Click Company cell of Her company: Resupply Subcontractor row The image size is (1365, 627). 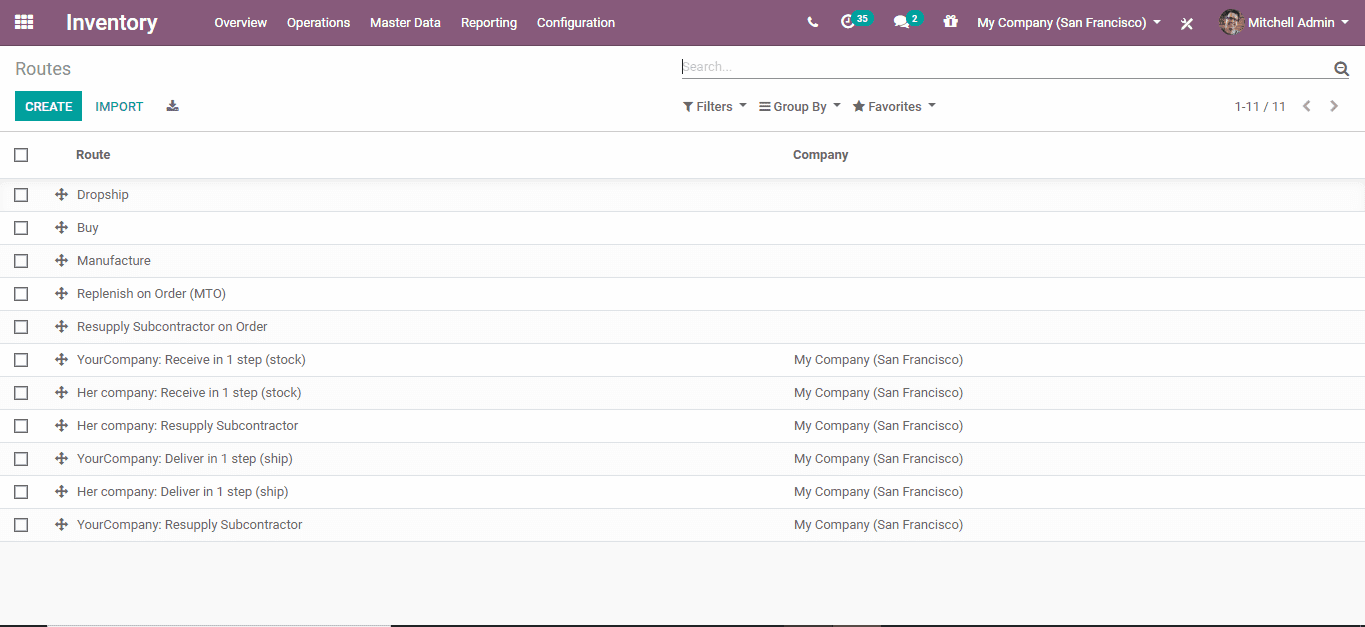pos(879,426)
